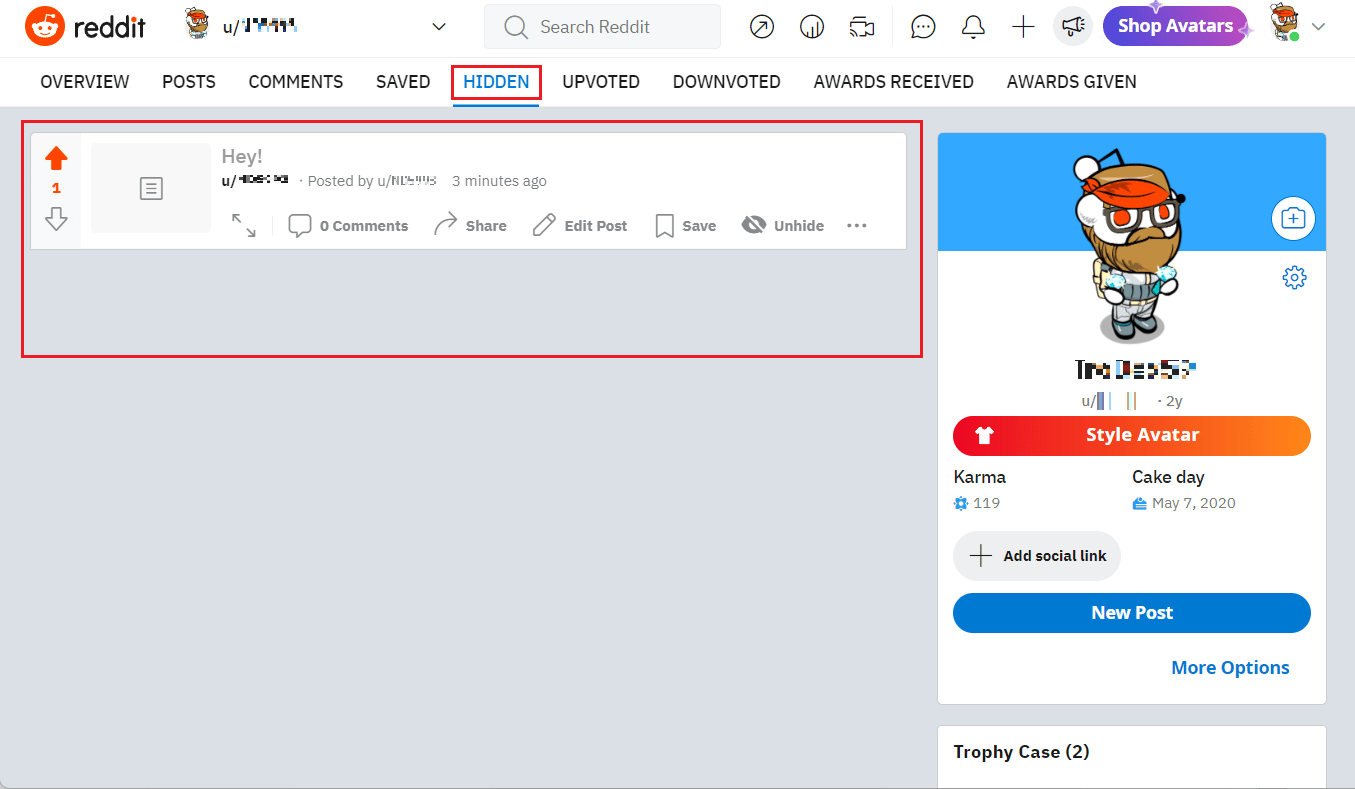
Task: Expand the account menu at top right
Action: [1318, 27]
